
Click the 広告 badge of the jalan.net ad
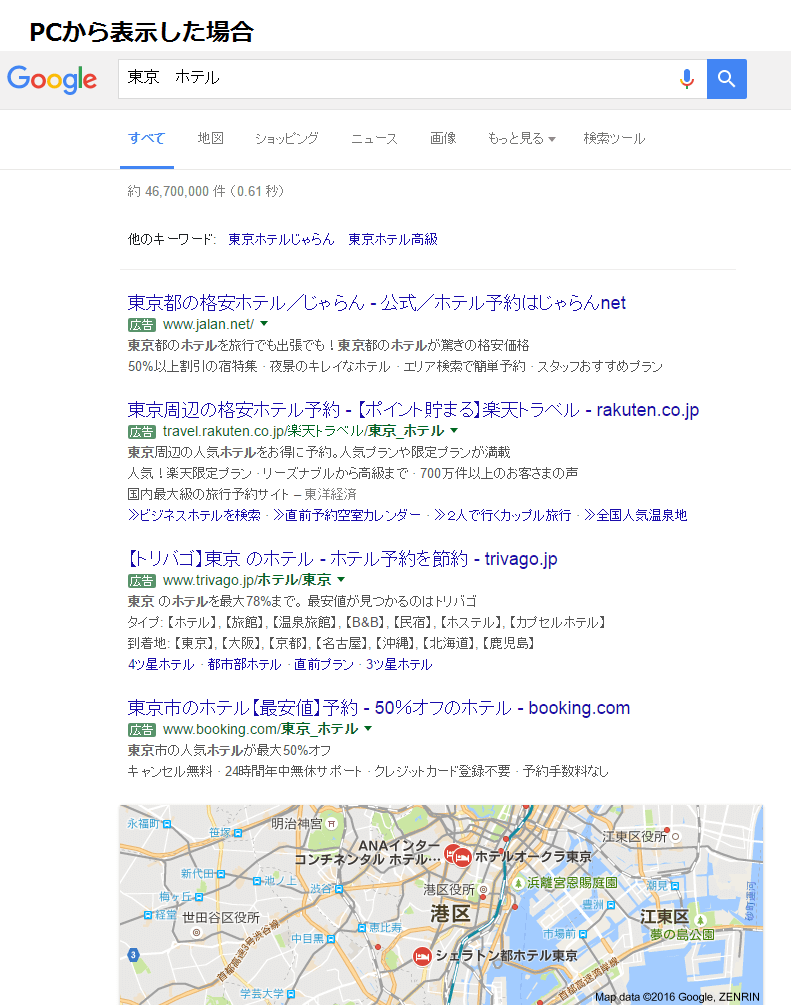(142, 325)
